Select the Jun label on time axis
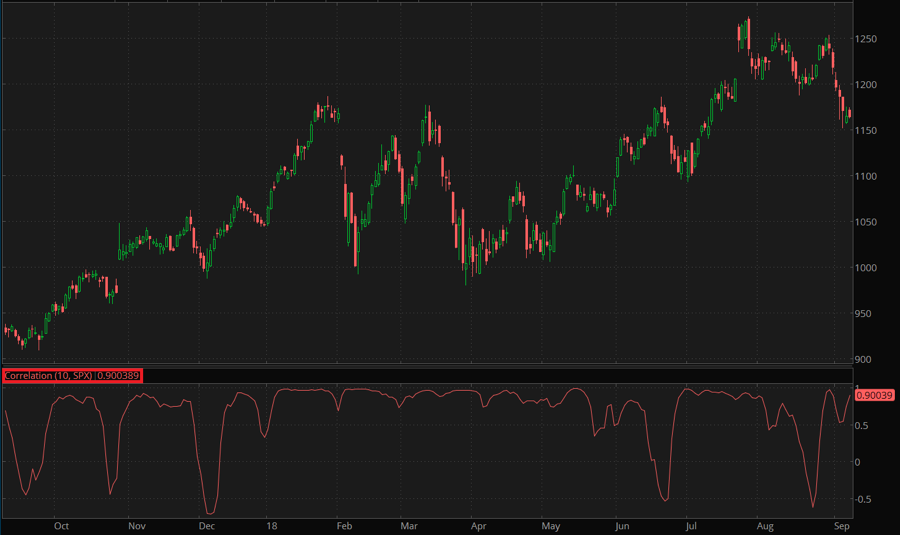Image resolution: width=900 pixels, height=535 pixels. 622,525
